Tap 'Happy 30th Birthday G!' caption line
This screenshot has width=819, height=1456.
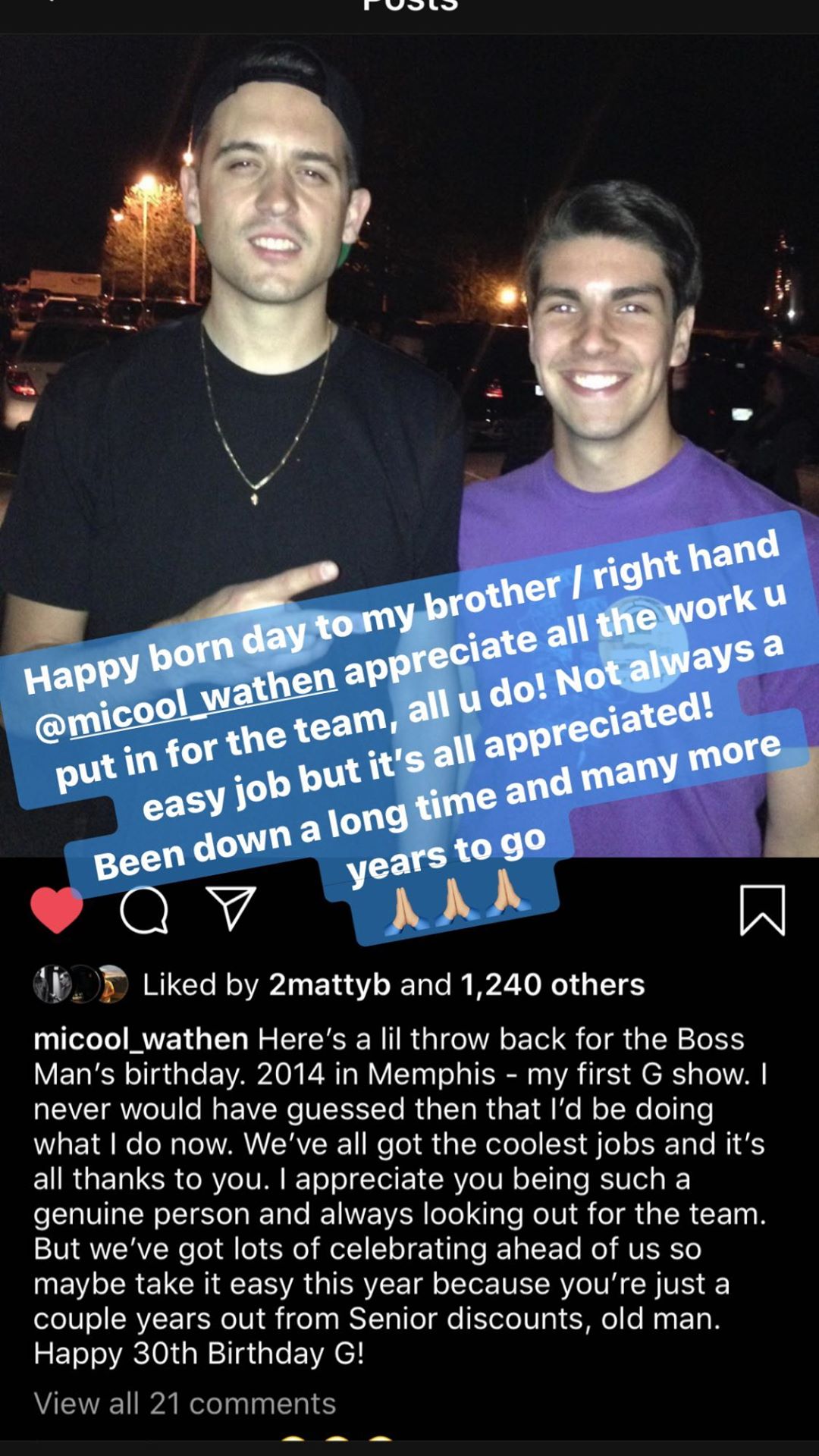coord(199,1353)
